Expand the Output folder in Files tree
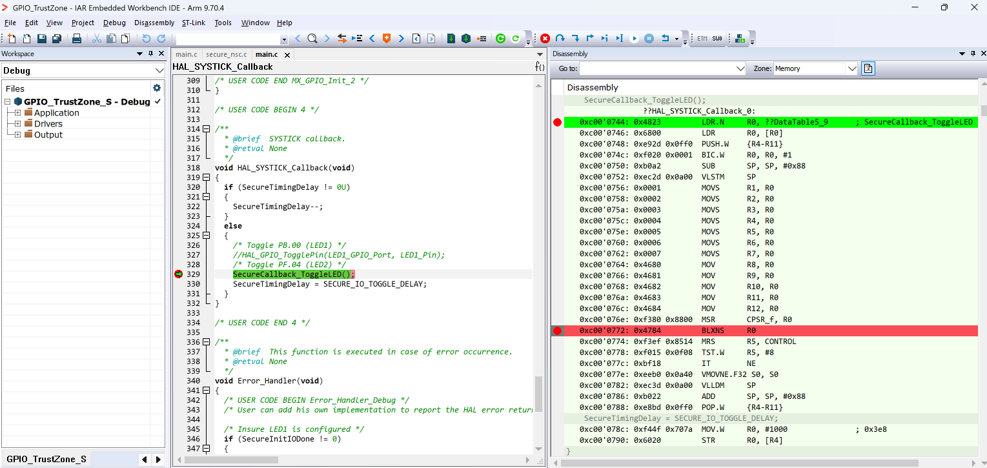The height and width of the screenshot is (468, 987). pos(18,135)
